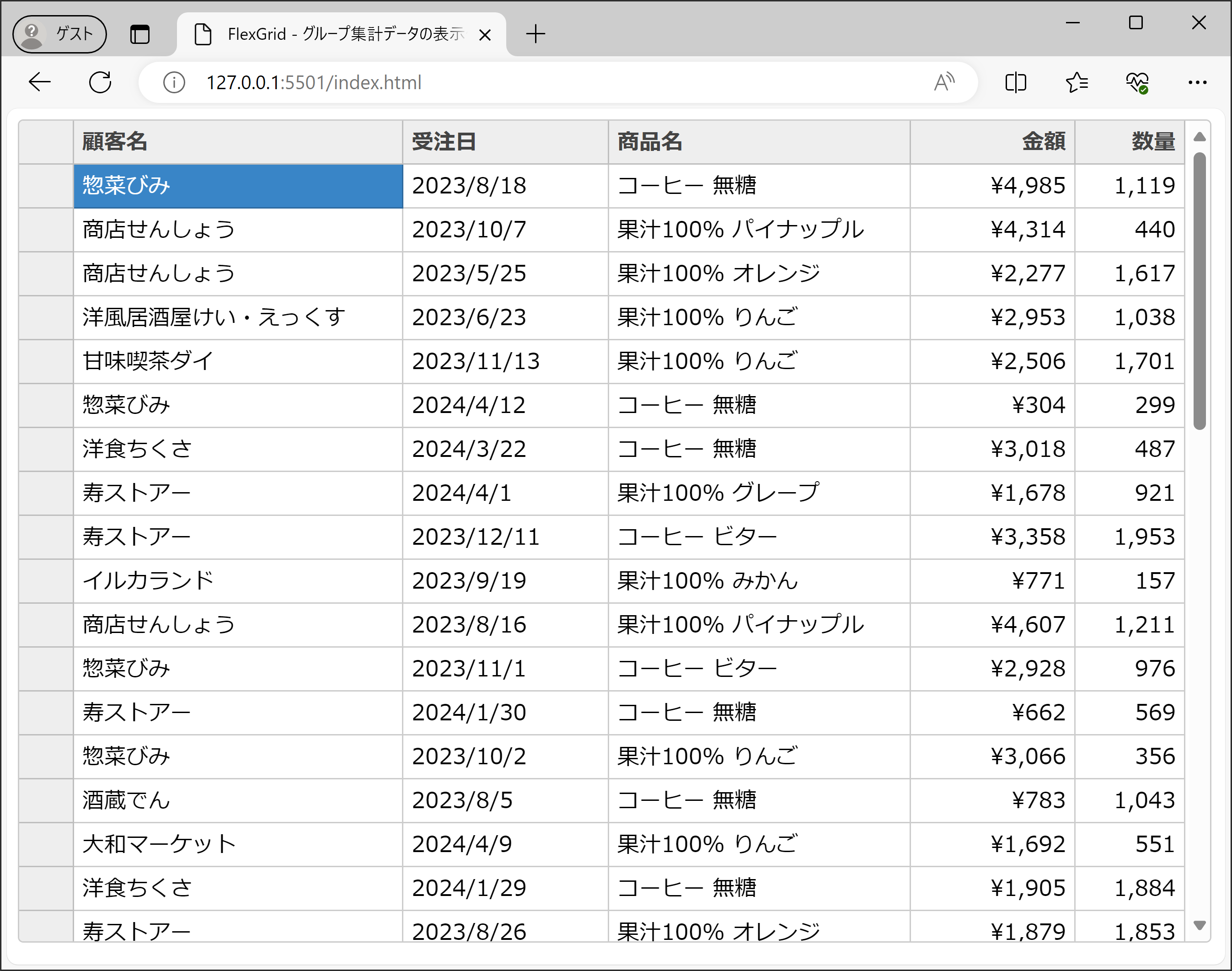
Task: Select date cell 2023/11/13
Action: pyautogui.click(x=505, y=362)
